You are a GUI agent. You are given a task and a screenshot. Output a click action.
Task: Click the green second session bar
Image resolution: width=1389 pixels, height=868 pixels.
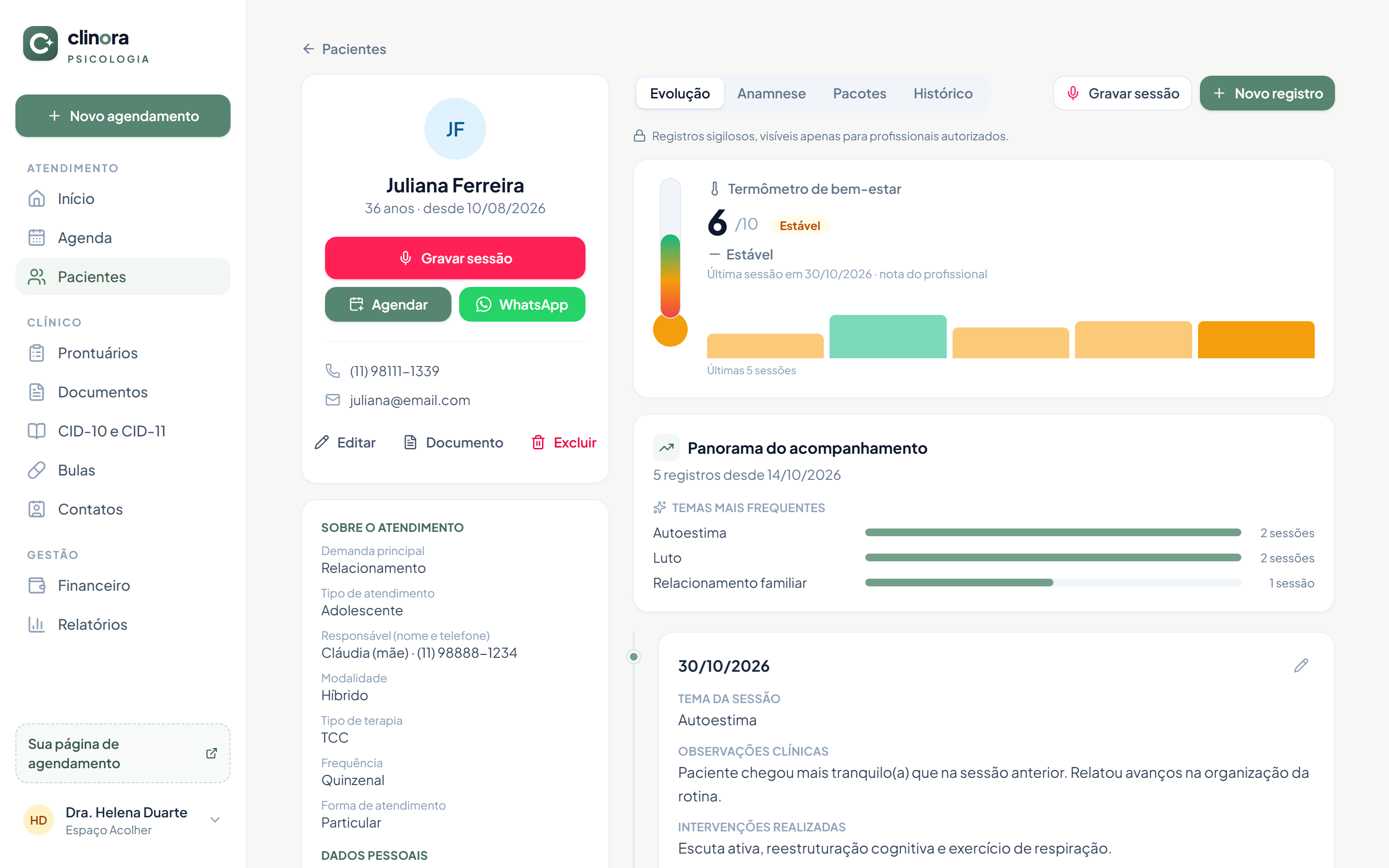click(887, 337)
